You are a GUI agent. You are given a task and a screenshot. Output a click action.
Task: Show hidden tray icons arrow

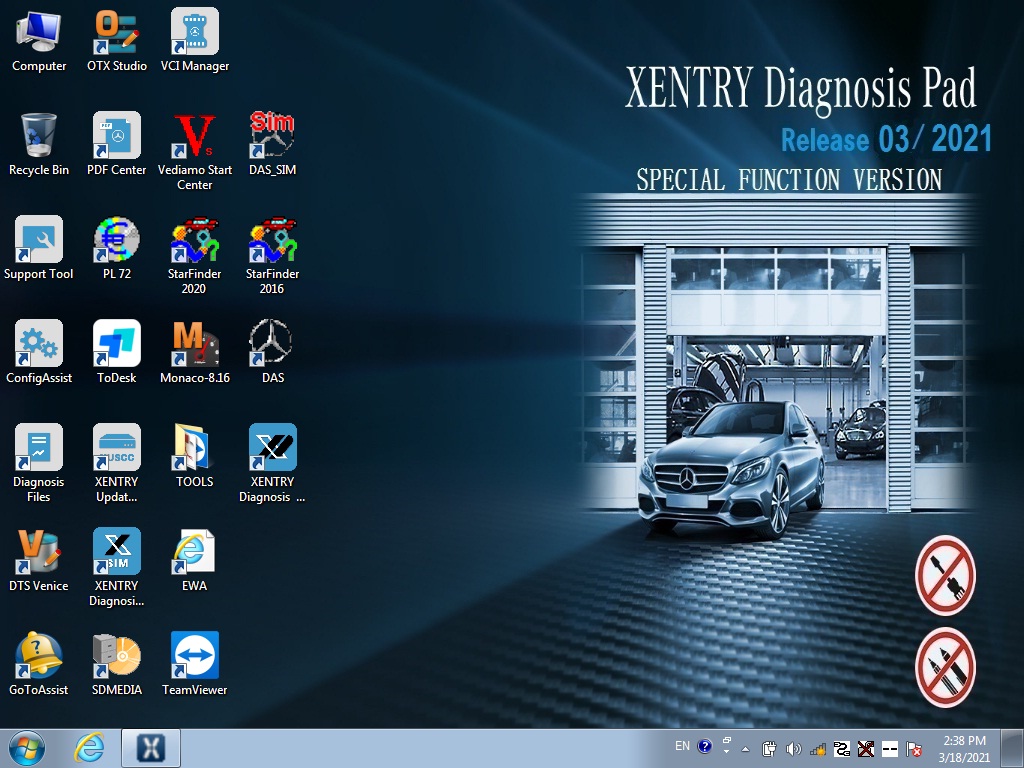[x=746, y=749]
